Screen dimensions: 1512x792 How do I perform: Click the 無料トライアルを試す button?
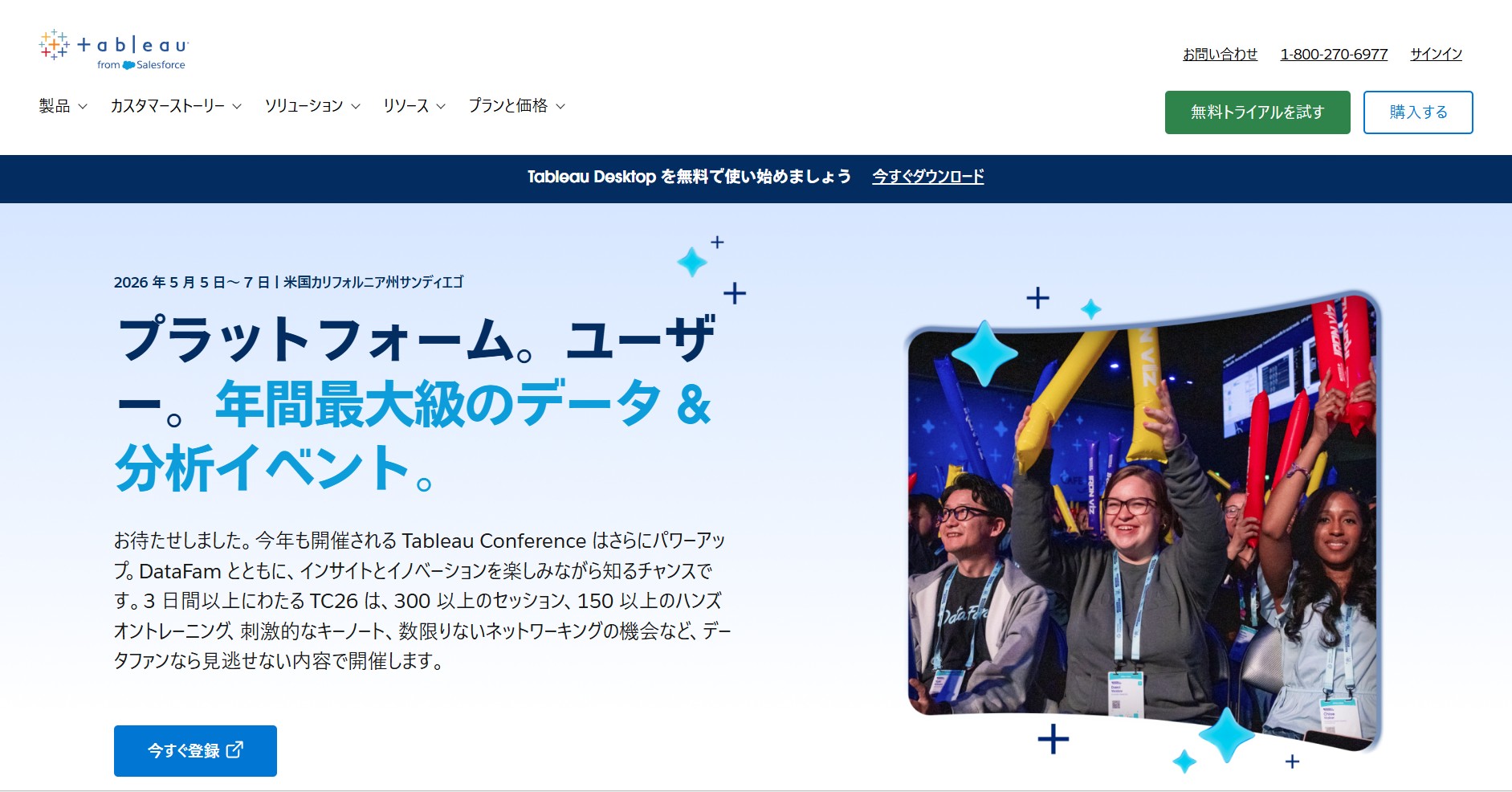click(1257, 112)
